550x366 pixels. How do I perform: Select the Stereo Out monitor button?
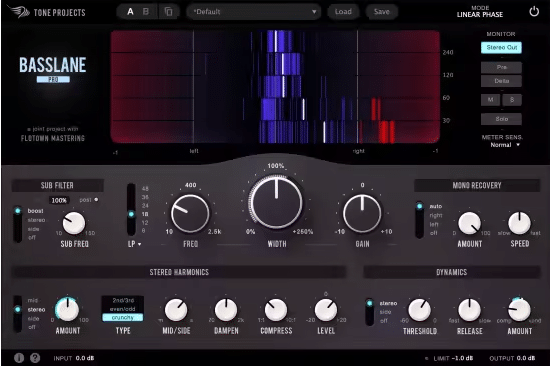click(x=501, y=47)
